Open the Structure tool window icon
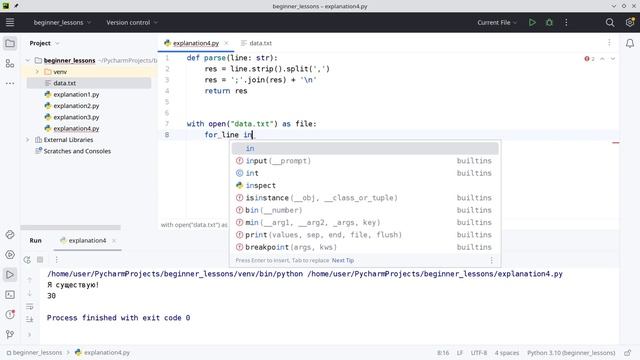The width and height of the screenshot is (640, 360). point(10,63)
